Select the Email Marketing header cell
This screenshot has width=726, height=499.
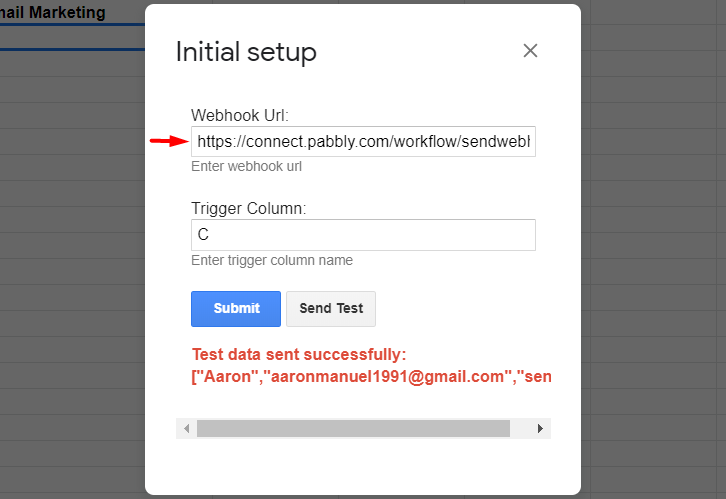[x=53, y=12]
